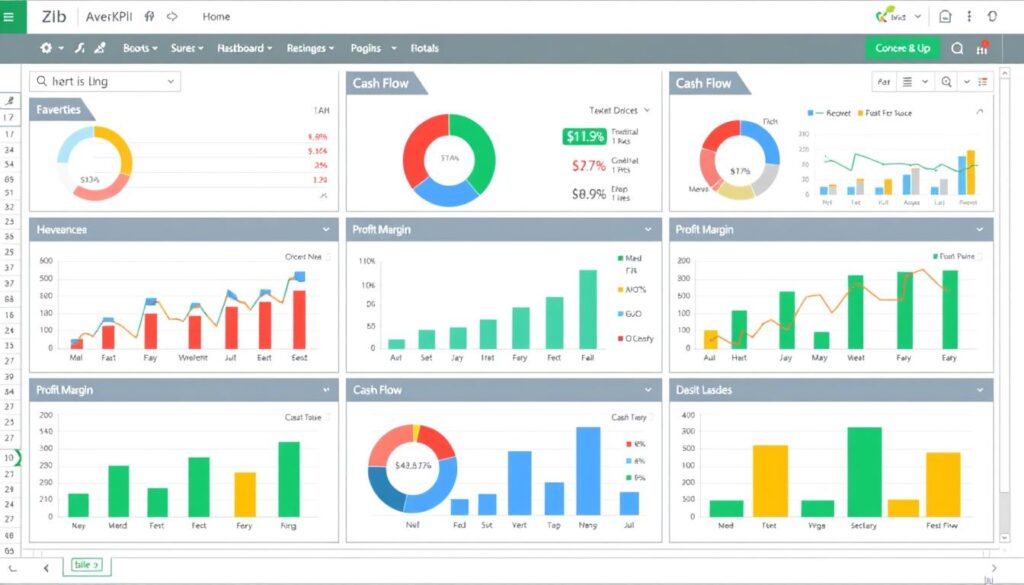Screen dimensions: 1024x585
Task: Click the hamburger menu icon at top left
Action: point(9,16)
